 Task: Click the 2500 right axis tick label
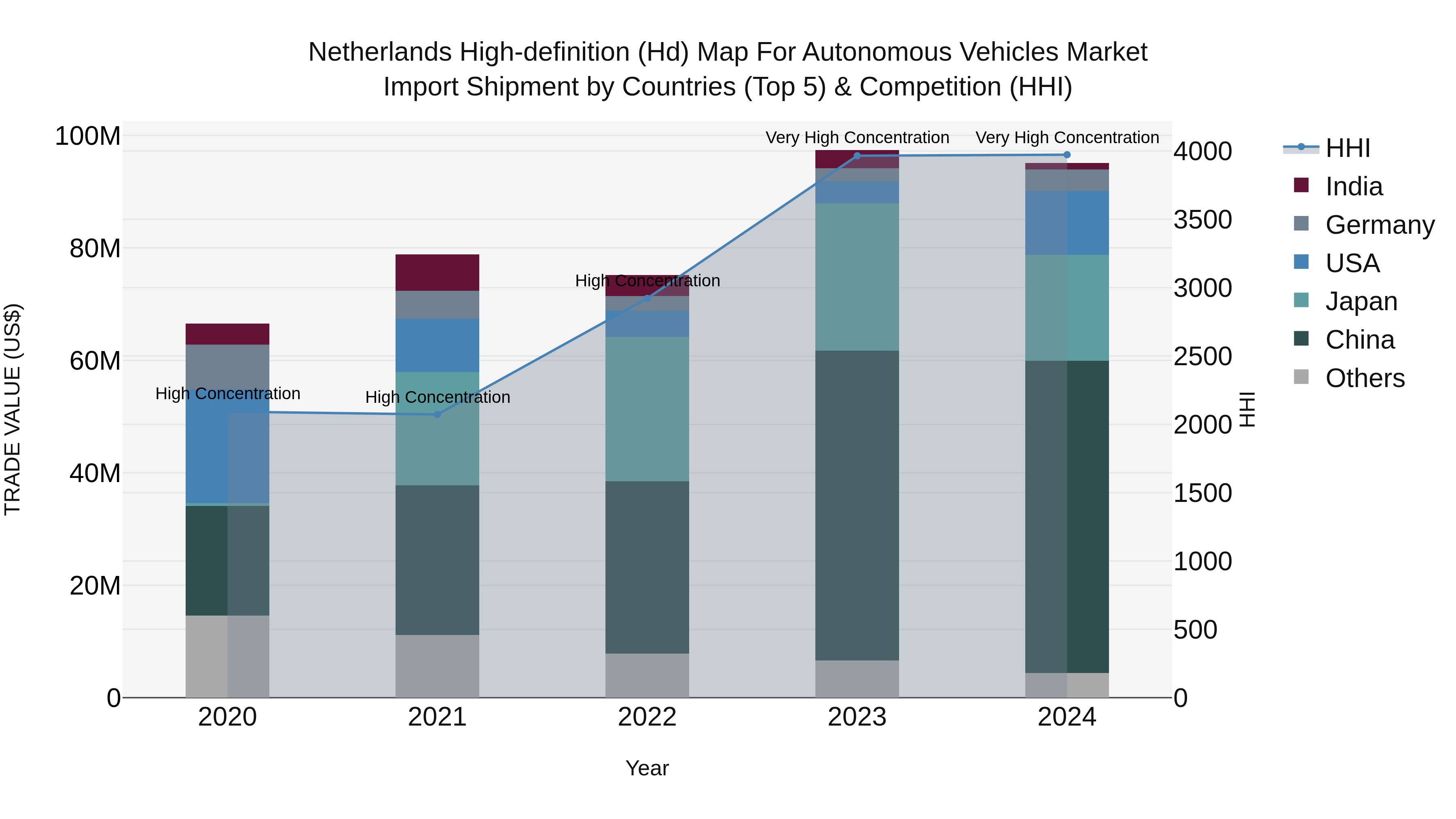click(x=1203, y=357)
